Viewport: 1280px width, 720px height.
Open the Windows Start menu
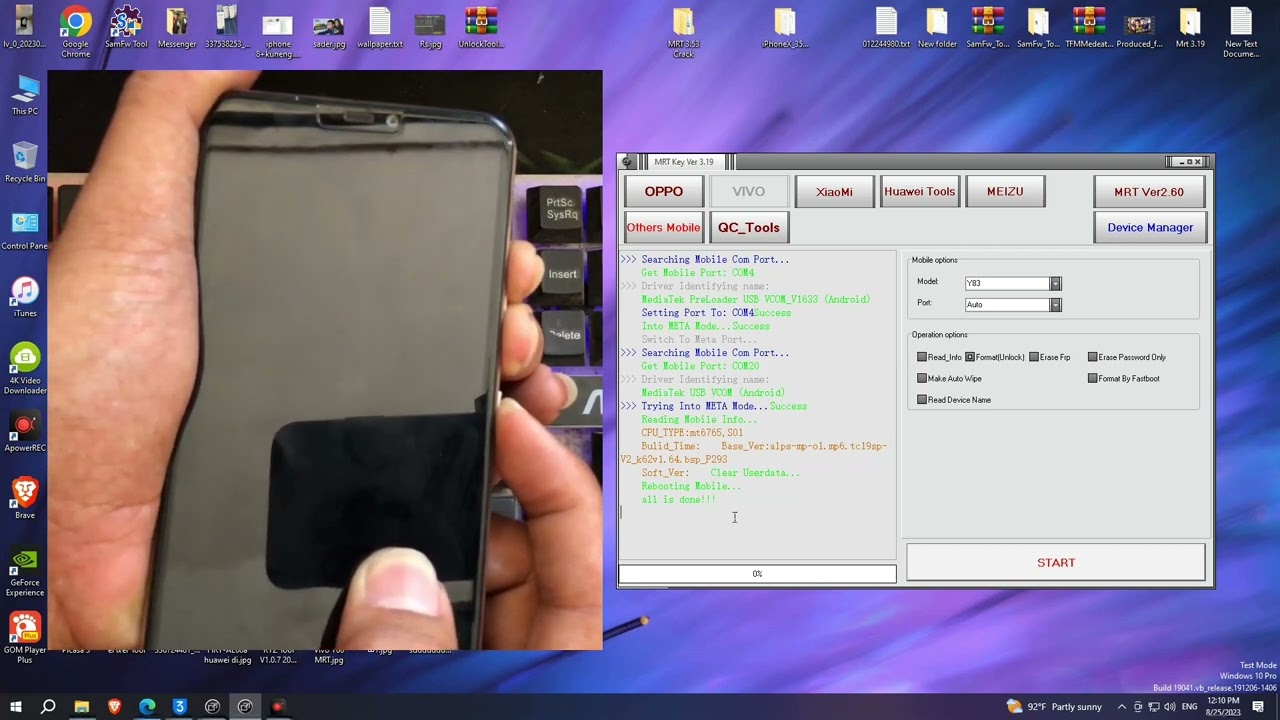[x=15, y=707]
